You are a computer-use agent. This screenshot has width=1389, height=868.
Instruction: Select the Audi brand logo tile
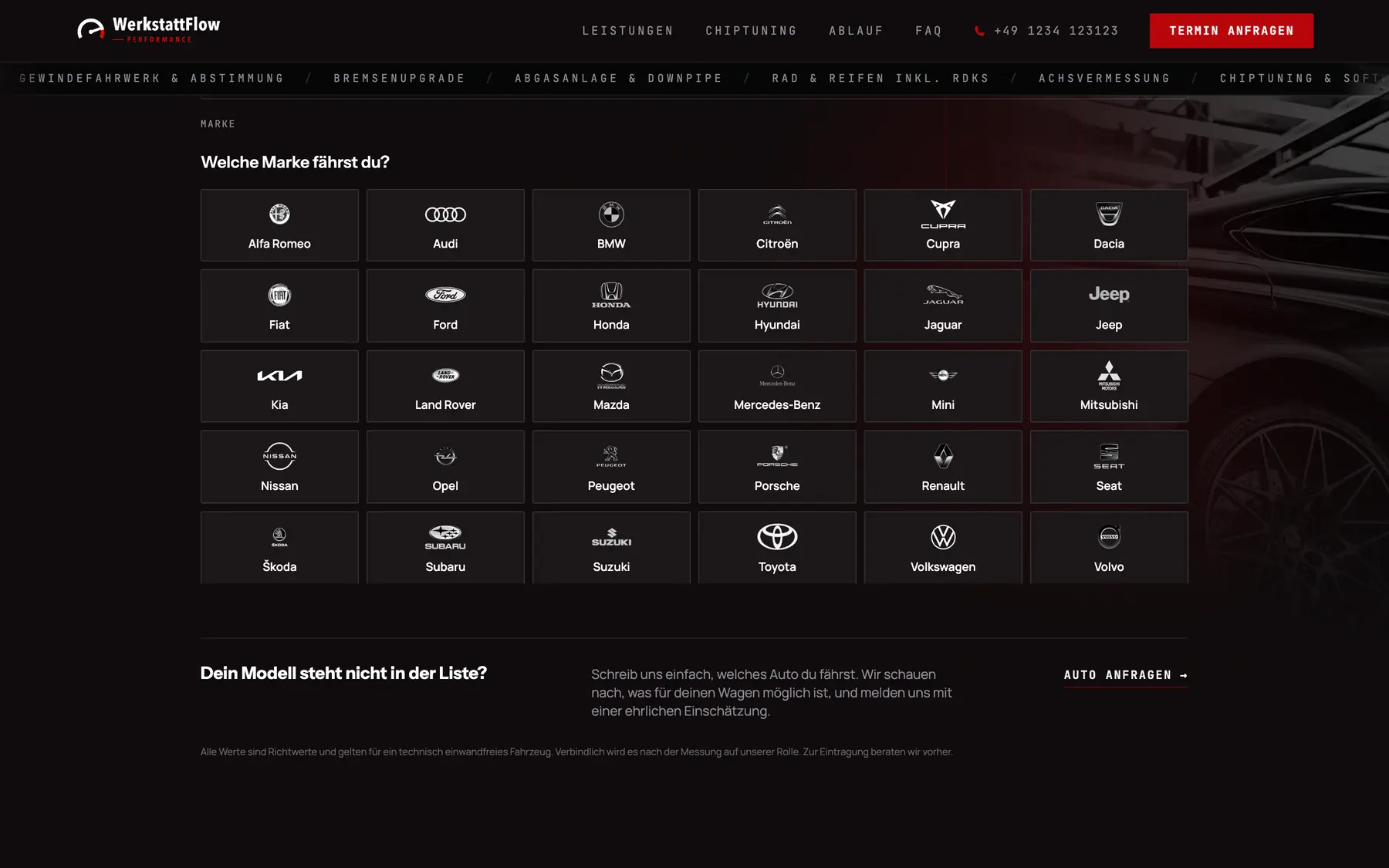coord(445,225)
